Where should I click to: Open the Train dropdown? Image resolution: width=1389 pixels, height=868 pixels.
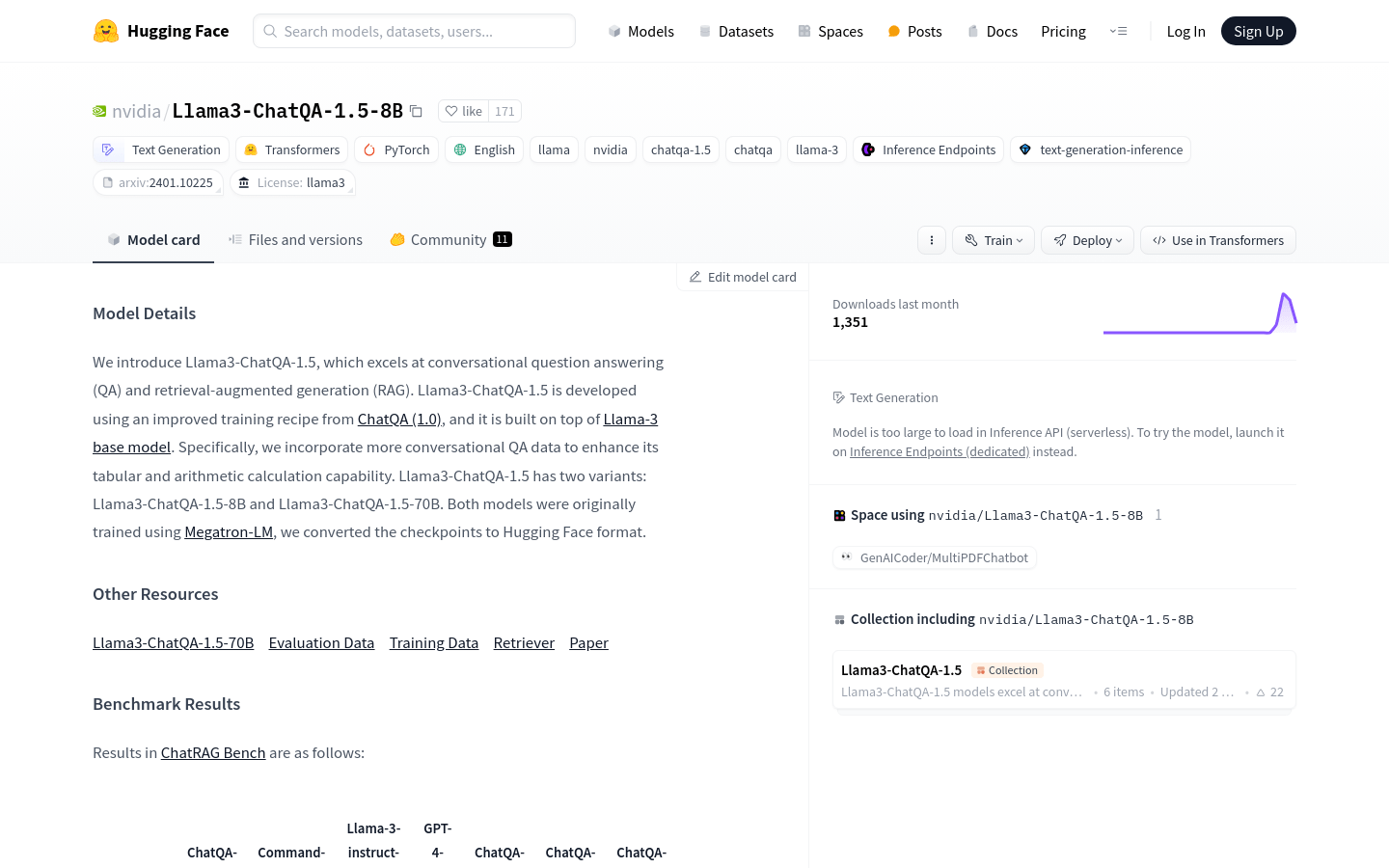click(994, 240)
